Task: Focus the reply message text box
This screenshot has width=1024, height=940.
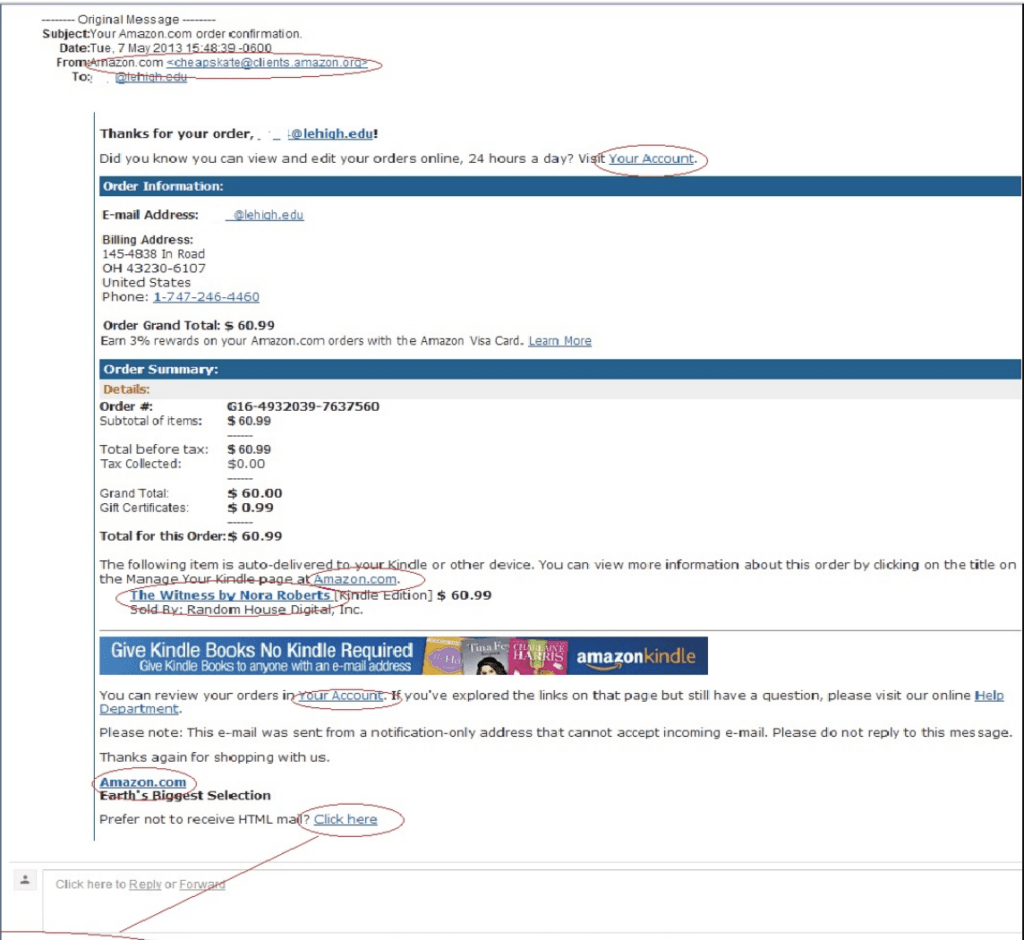Action: 530,905
